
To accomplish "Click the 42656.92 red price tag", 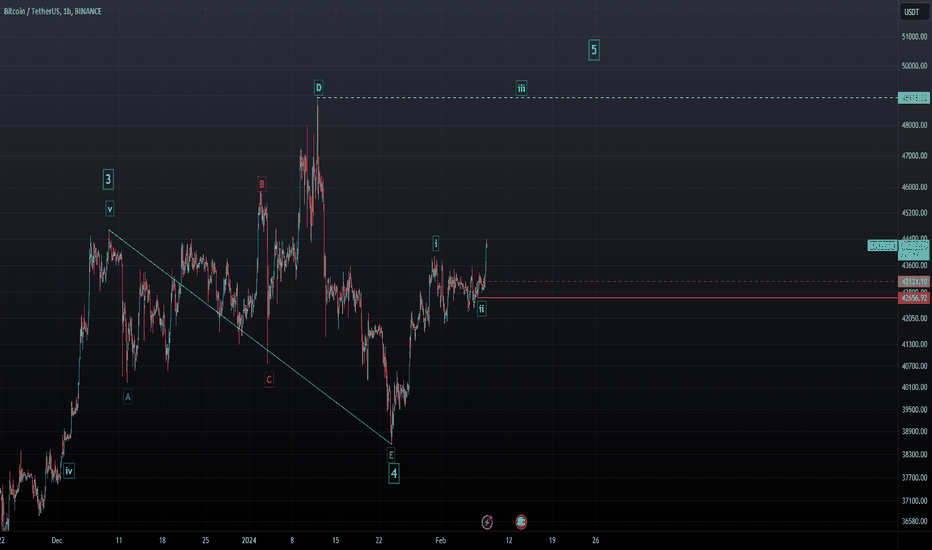I will tap(914, 298).
